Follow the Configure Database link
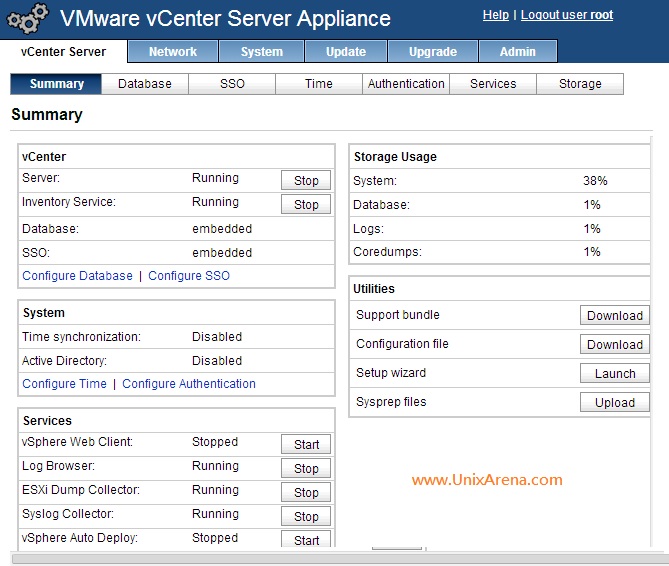669x566 pixels. (77, 276)
